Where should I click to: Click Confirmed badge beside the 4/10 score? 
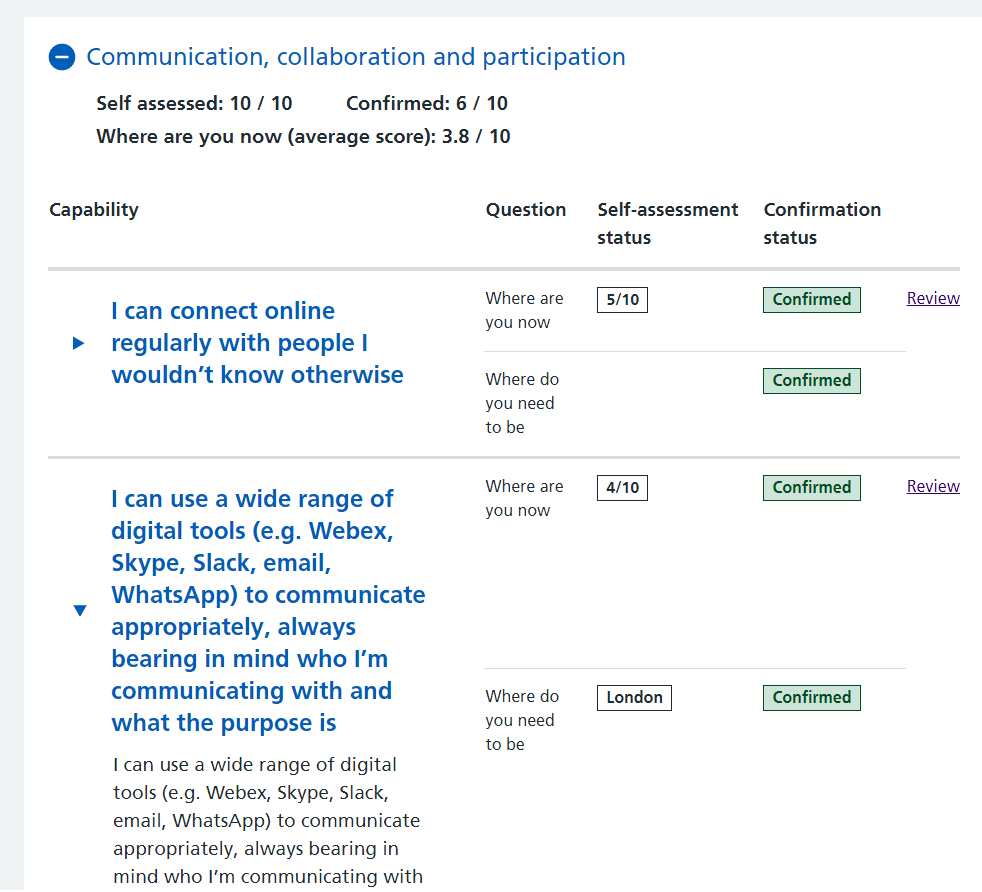[x=811, y=488]
